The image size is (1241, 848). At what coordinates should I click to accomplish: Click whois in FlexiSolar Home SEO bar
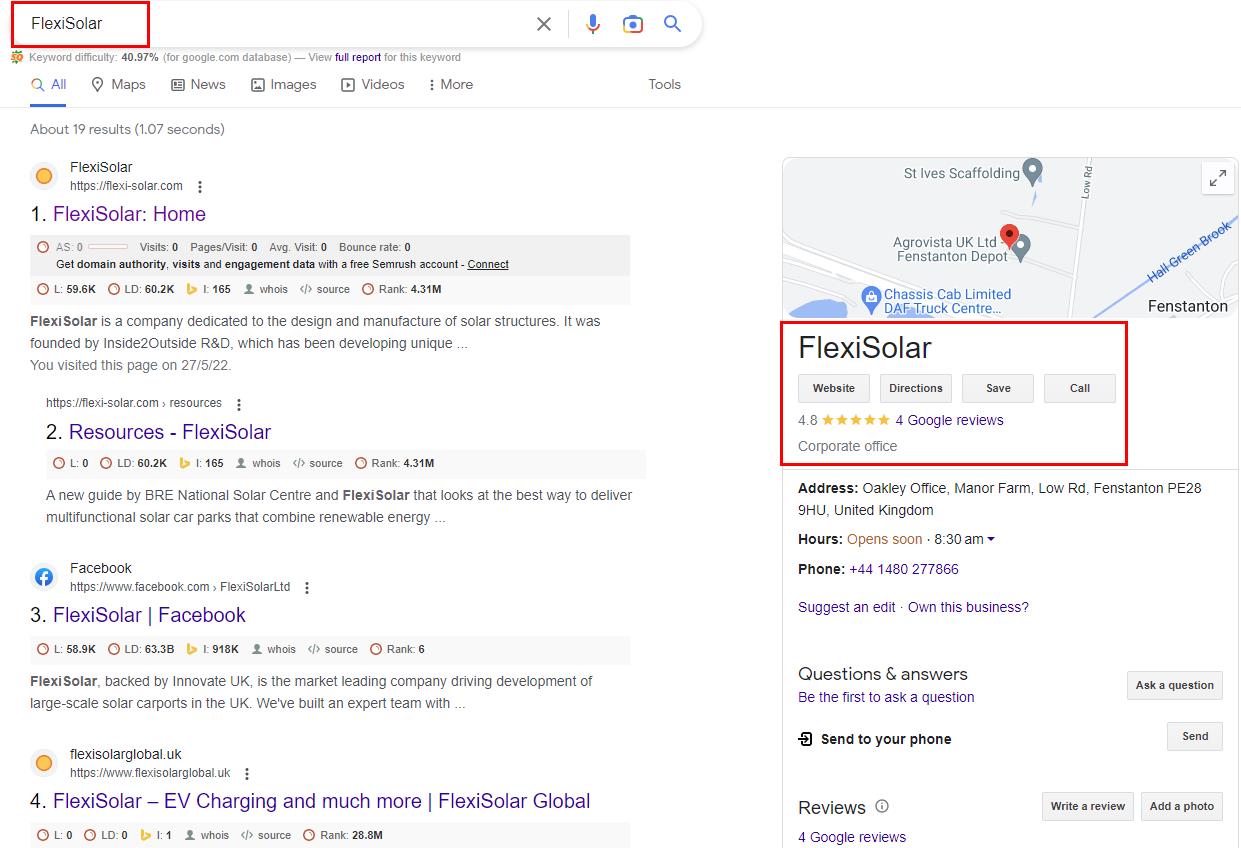[x=266, y=289]
